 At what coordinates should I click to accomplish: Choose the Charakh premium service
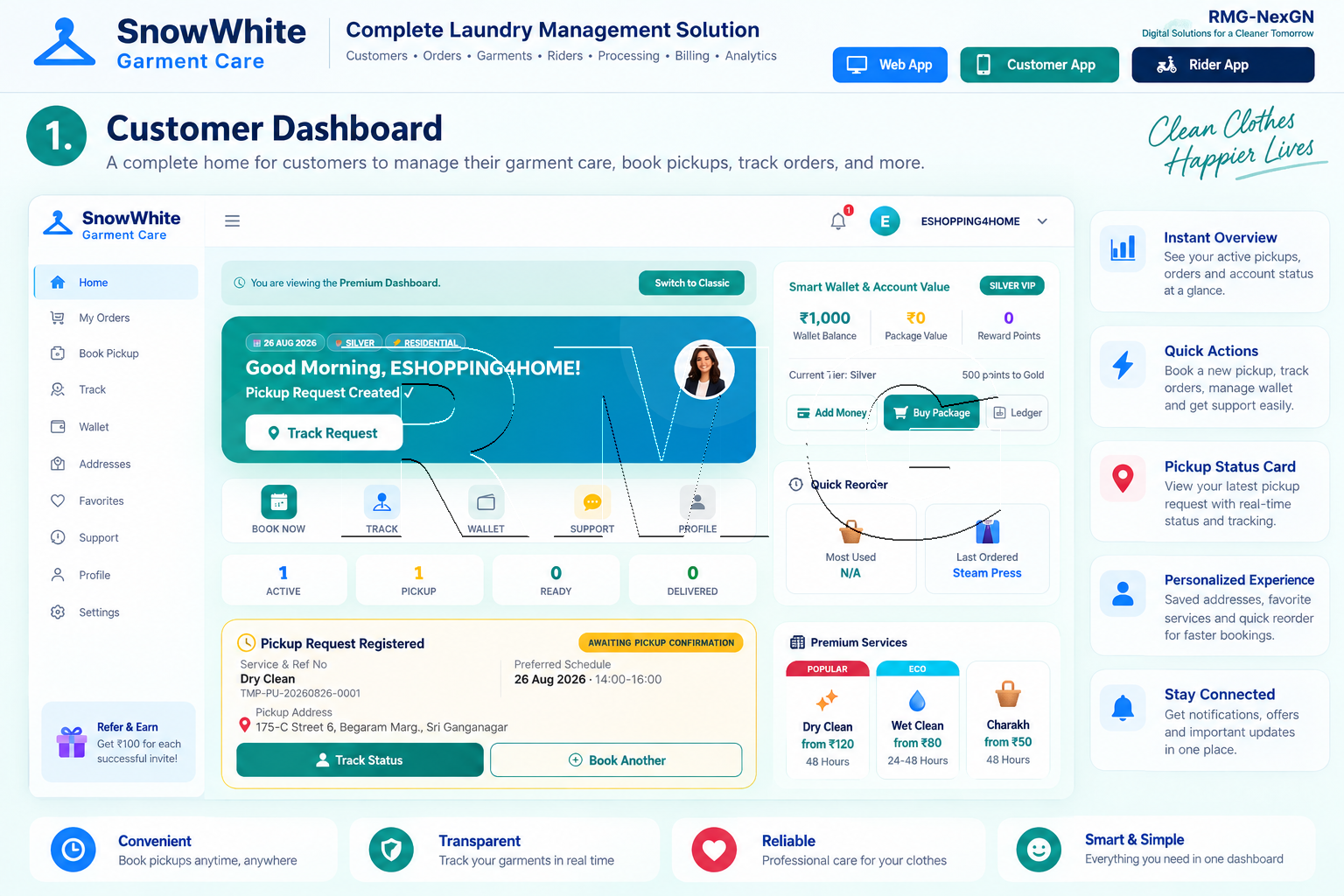(1008, 719)
